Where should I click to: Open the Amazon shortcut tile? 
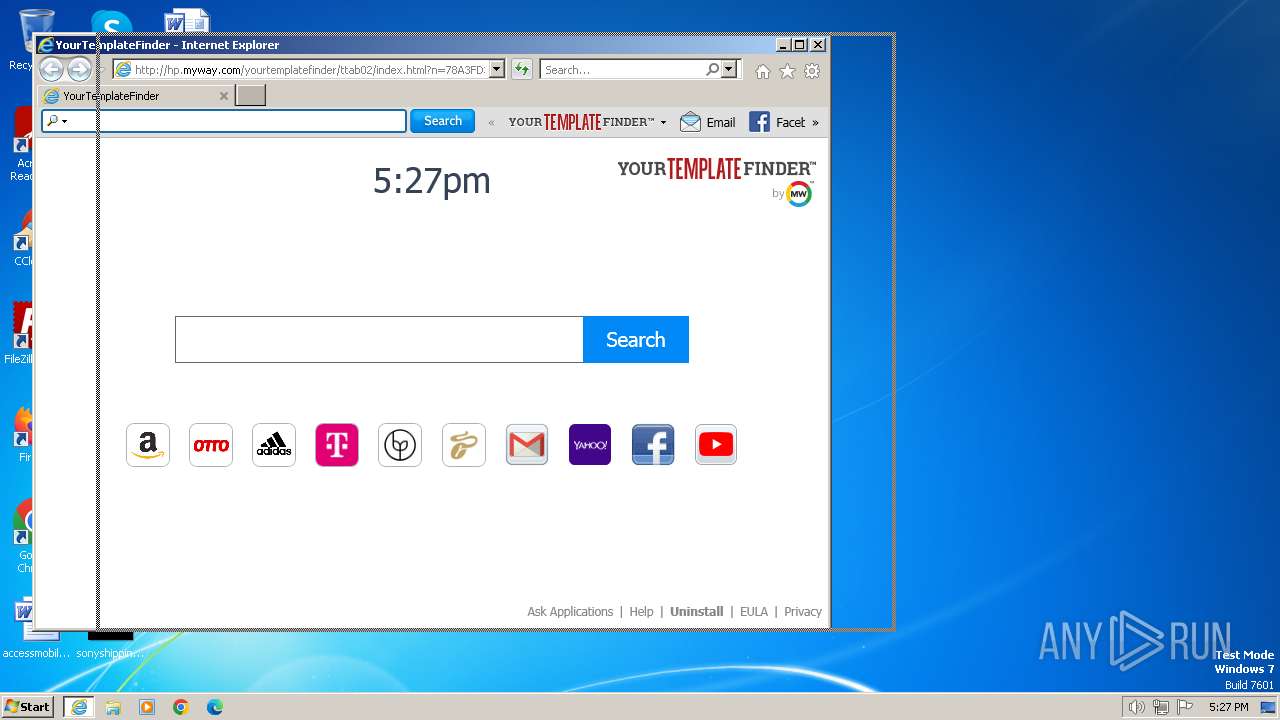[x=148, y=445]
